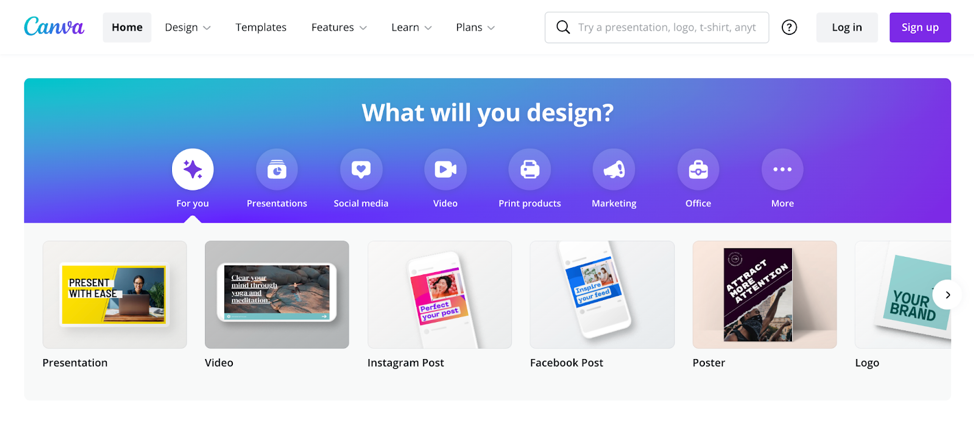Click the Log in button

847,27
